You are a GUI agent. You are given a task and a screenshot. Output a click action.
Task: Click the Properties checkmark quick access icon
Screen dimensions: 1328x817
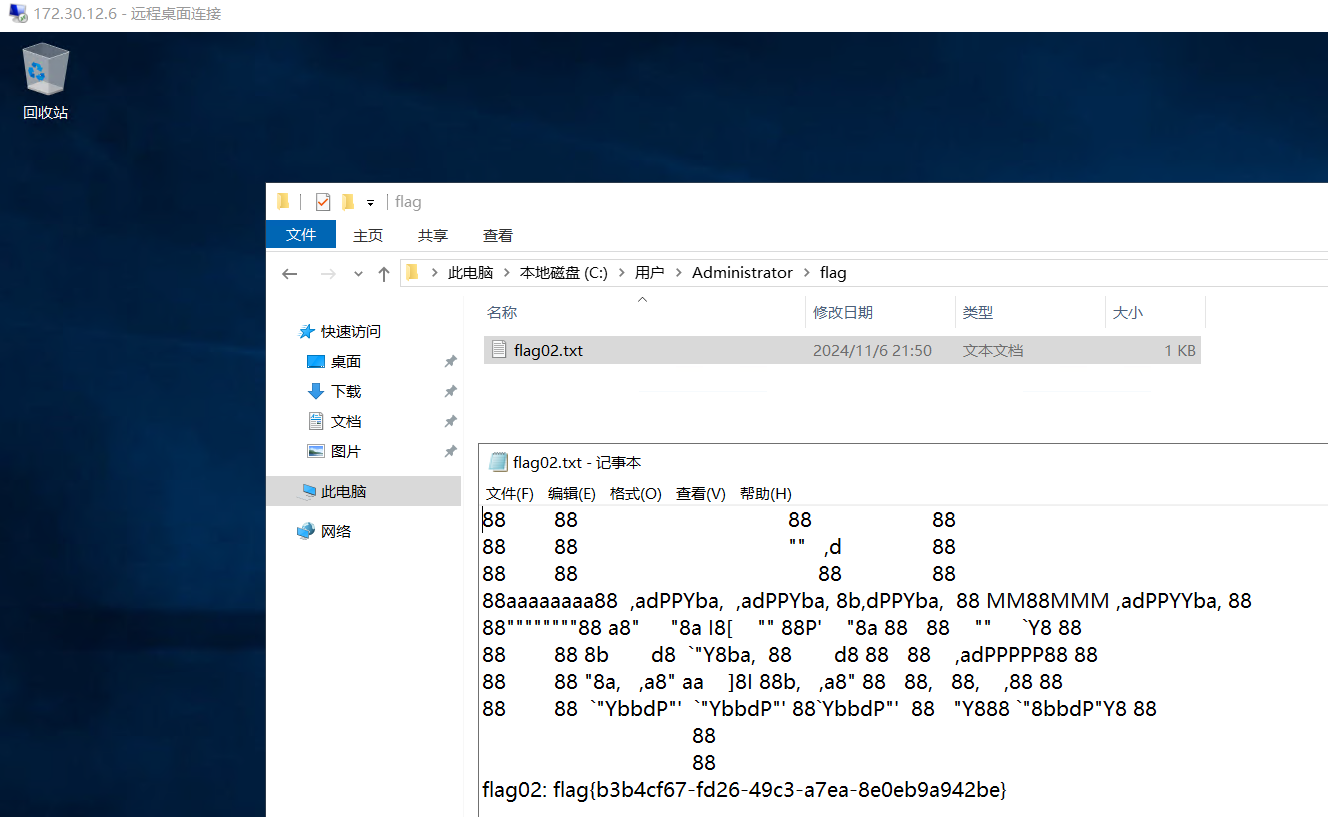pos(322,202)
